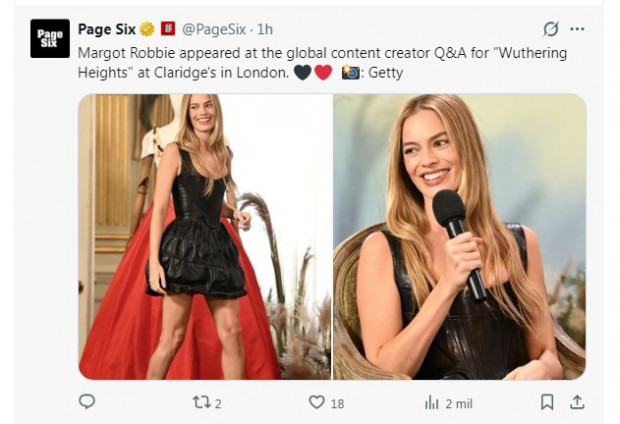Image resolution: width=620 pixels, height=424 pixels.
Task: Open the @PageSix handle link
Action: pyautogui.click(x=214, y=29)
